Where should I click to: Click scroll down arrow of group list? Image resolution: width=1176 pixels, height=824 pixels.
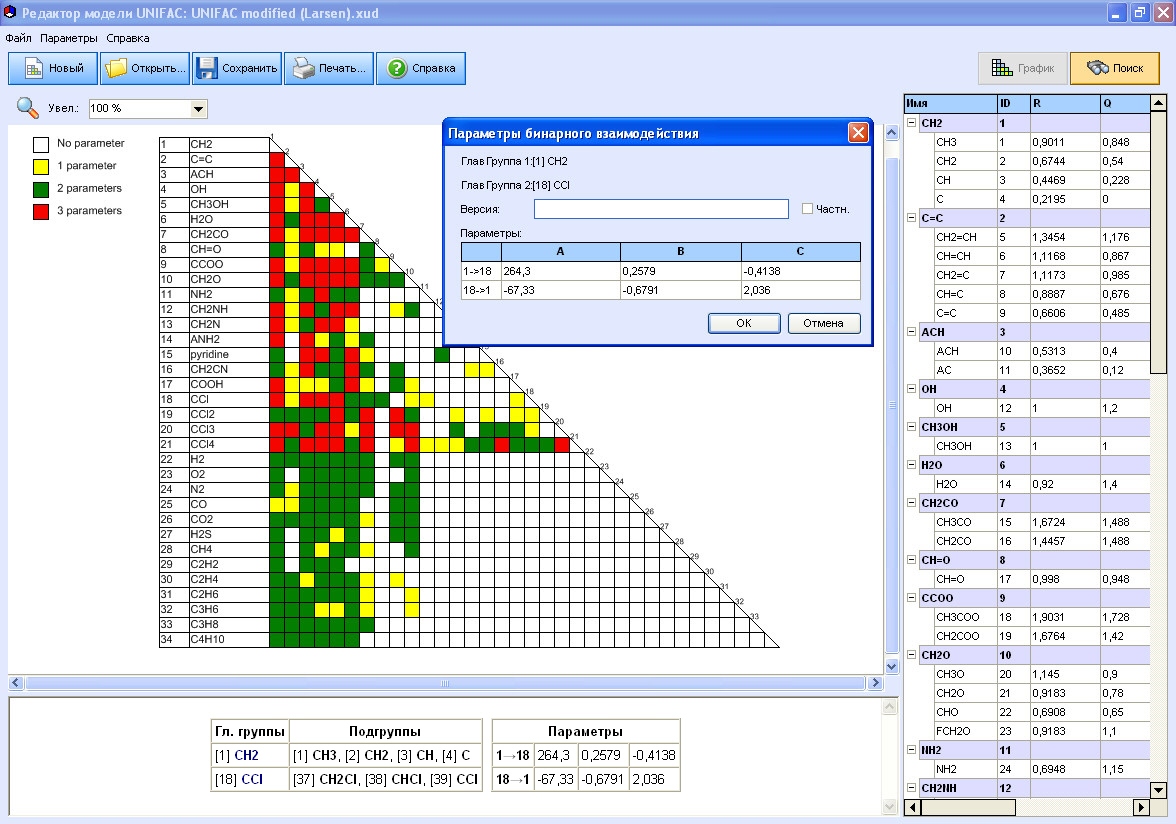tap(1159, 790)
